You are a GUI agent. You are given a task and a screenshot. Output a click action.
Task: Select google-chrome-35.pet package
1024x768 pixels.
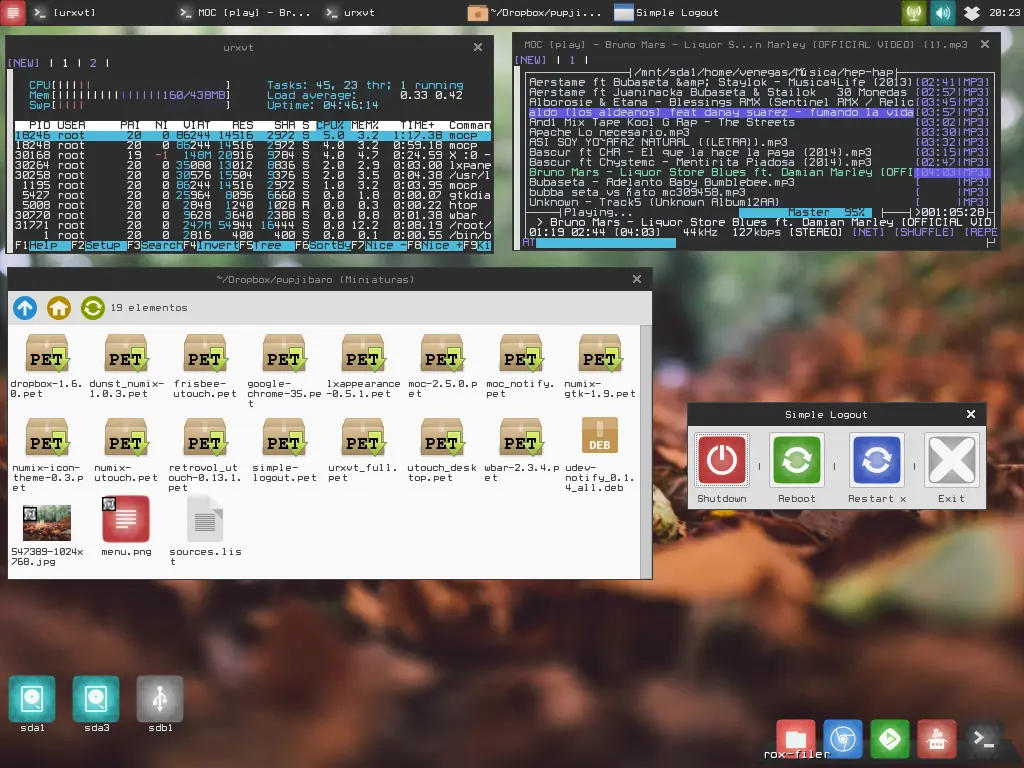284,370
